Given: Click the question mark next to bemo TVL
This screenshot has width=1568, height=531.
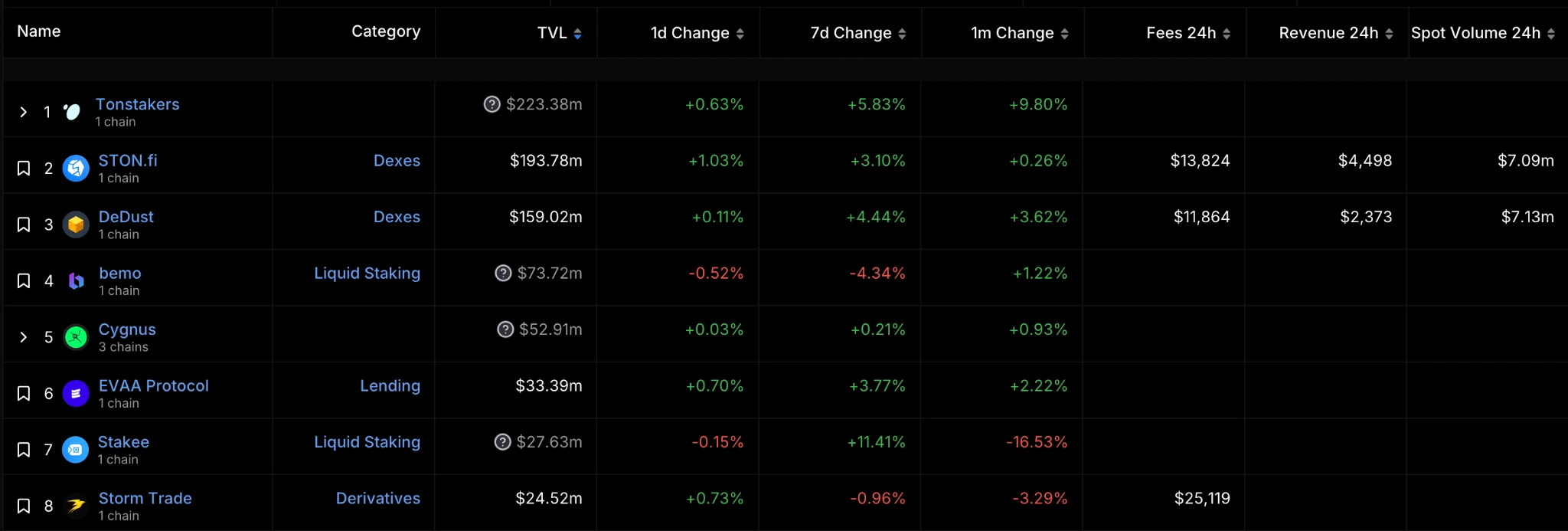Looking at the screenshot, I should tap(503, 274).
